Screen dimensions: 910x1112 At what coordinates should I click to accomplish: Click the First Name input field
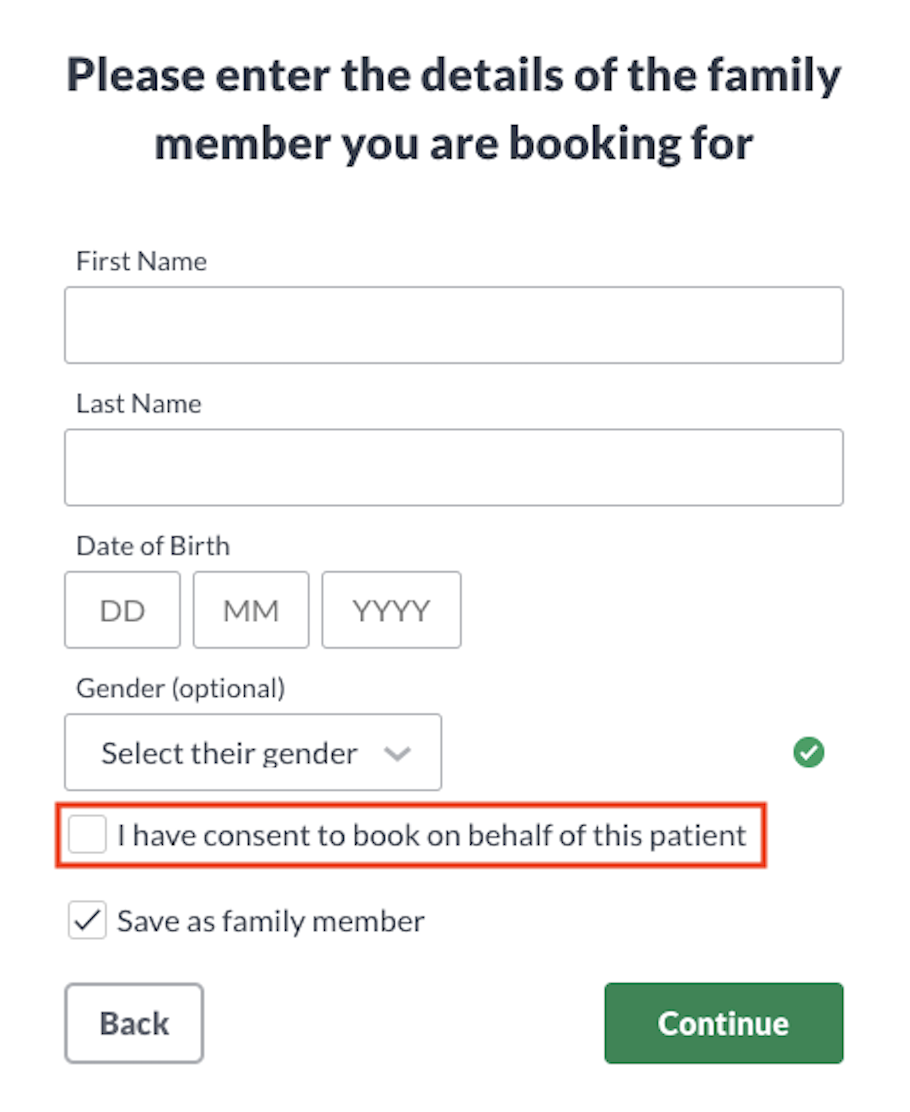click(x=454, y=326)
